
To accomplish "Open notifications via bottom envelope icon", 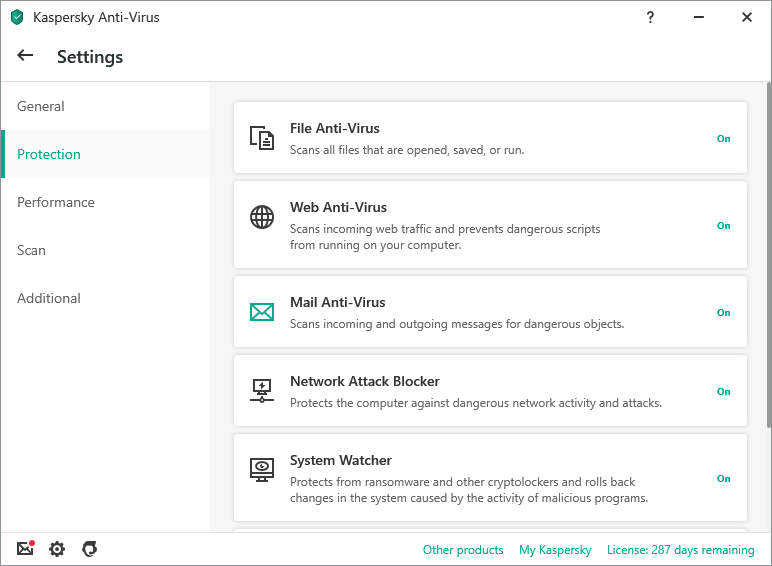I will pos(26,549).
